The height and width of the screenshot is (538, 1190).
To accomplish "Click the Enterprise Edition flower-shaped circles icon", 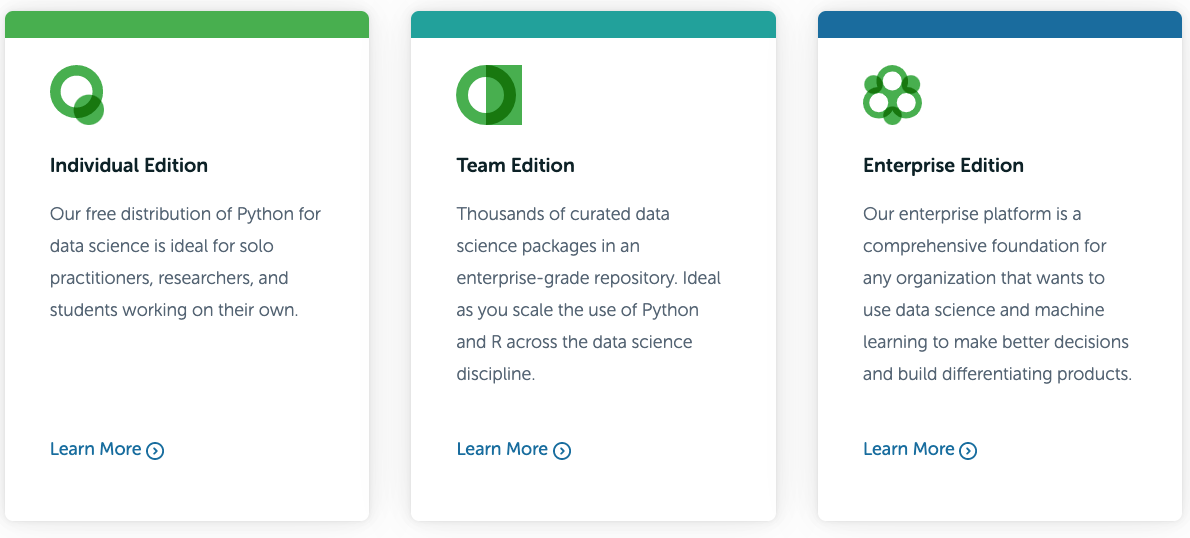I will pos(892,95).
